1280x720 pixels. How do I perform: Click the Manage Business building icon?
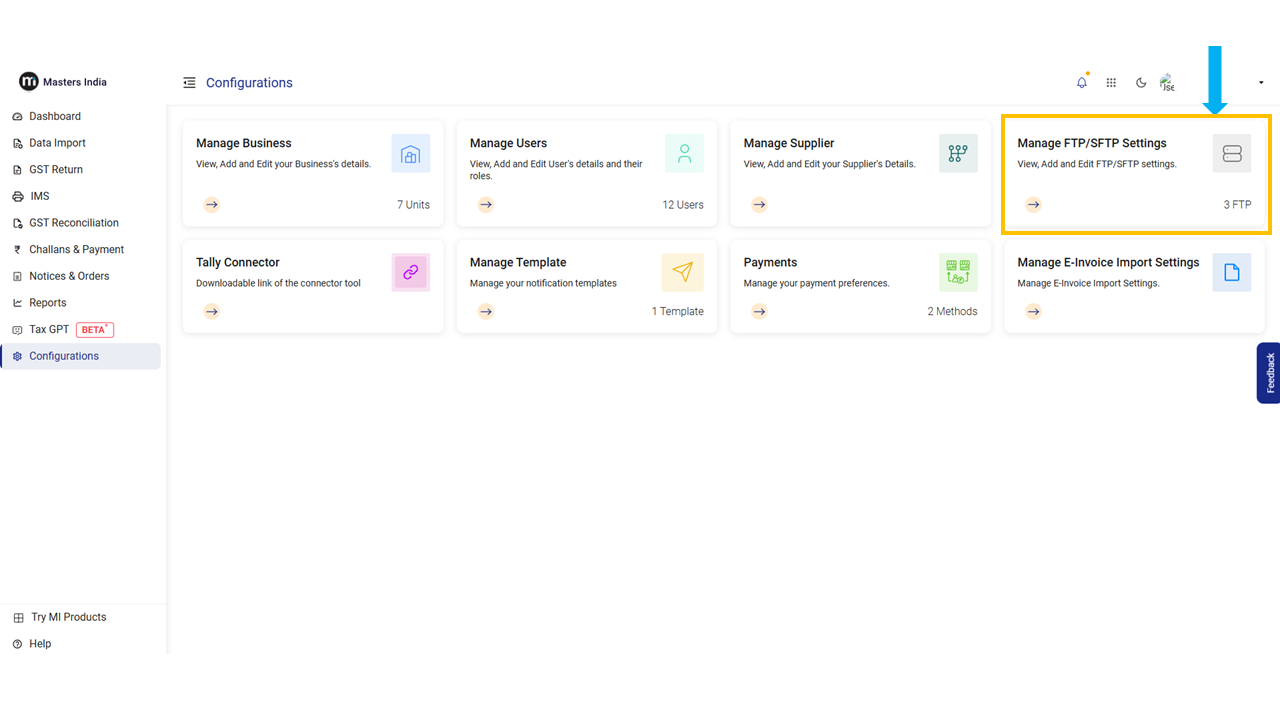(410, 154)
